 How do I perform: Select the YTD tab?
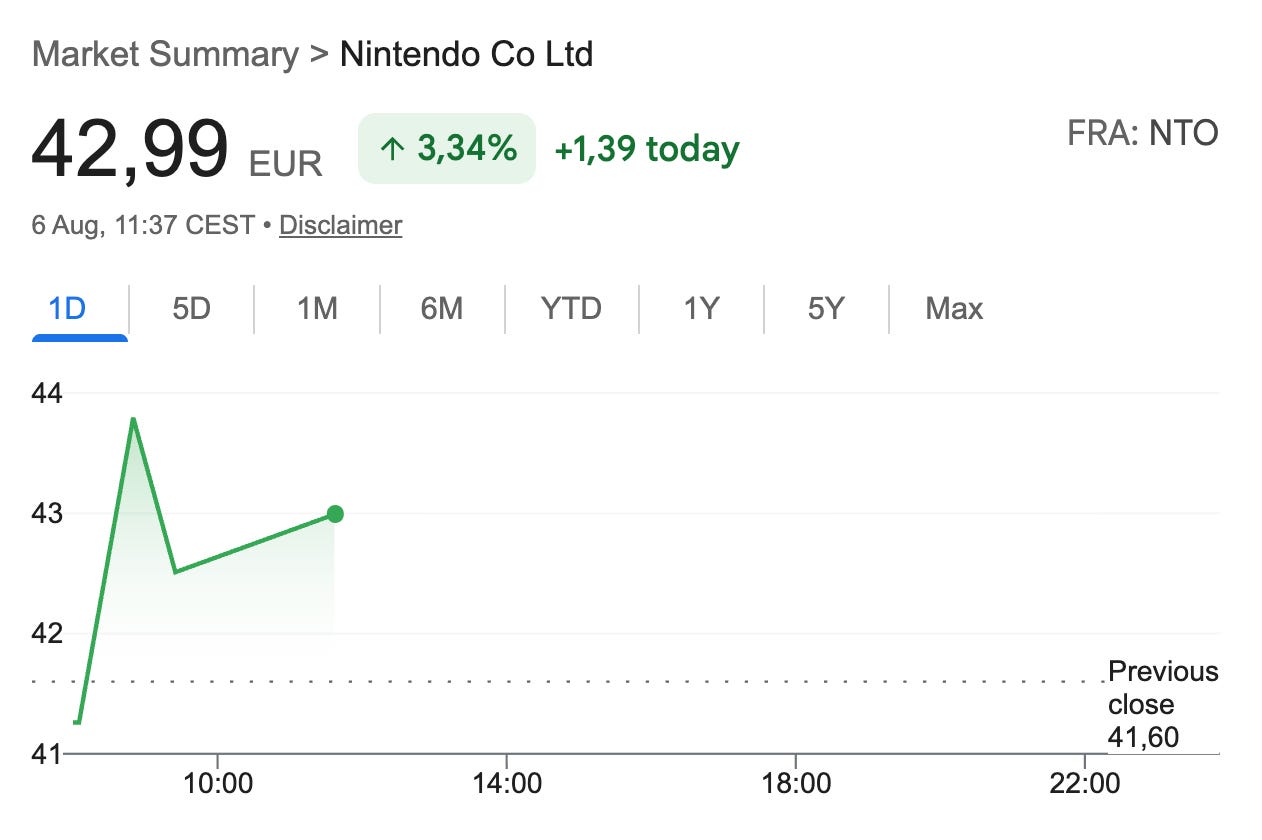pyautogui.click(x=571, y=308)
